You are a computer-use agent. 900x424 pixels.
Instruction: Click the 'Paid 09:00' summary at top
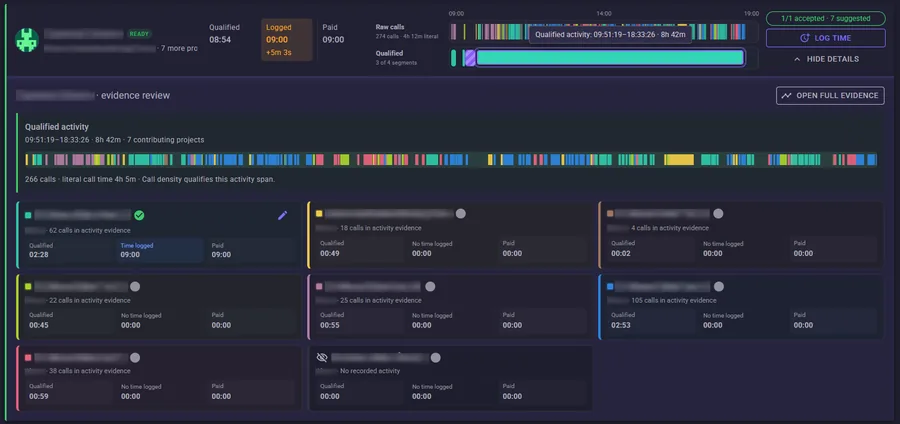tap(333, 34)
